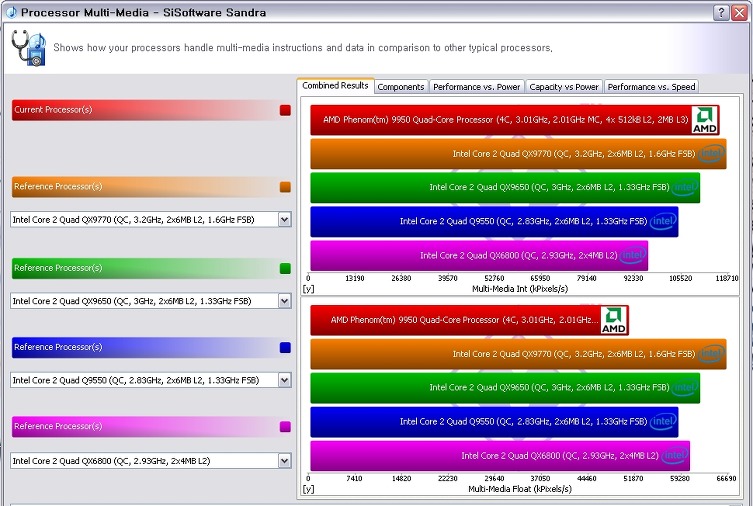Click the blue Reference Processor color swatch
Viewport: 753px width, 506px height.
[285, 348]
